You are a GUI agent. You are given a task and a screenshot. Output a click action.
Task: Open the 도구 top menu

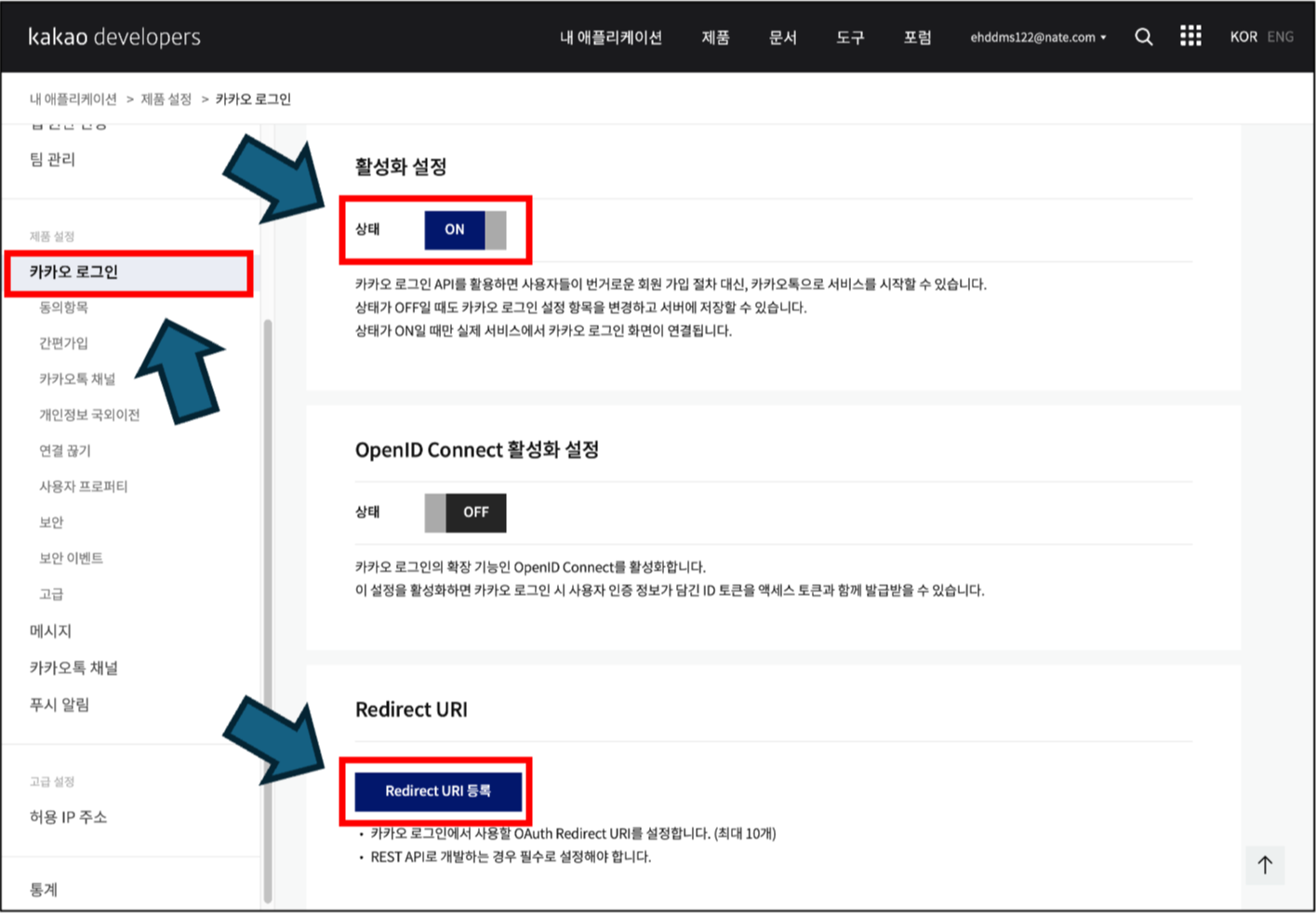(850, 37)
